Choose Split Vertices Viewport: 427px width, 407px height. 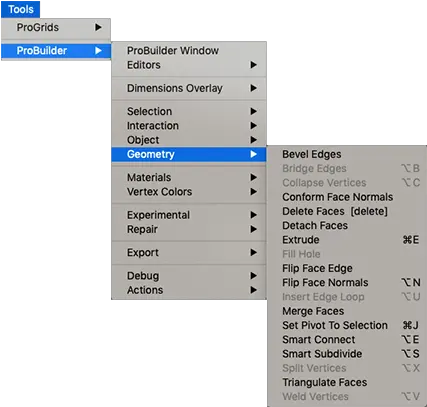pos(347,368)
